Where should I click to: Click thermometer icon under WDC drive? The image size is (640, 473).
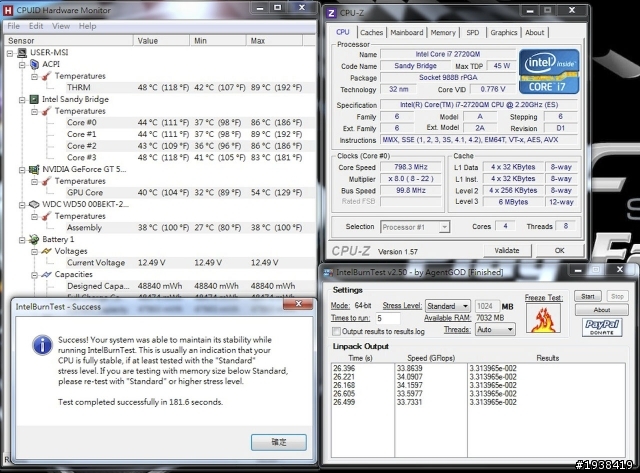pyautogui.click(x=47, y=216)
